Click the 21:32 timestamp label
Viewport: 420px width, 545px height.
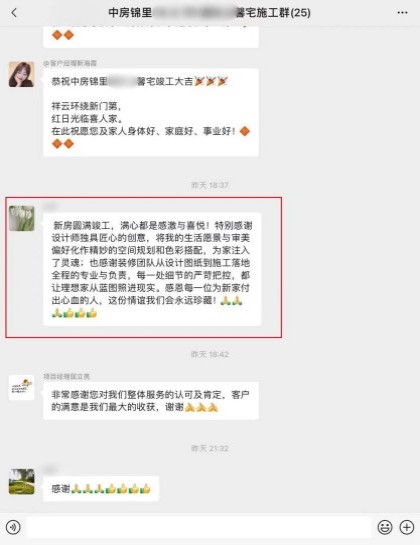pos(210,448)
